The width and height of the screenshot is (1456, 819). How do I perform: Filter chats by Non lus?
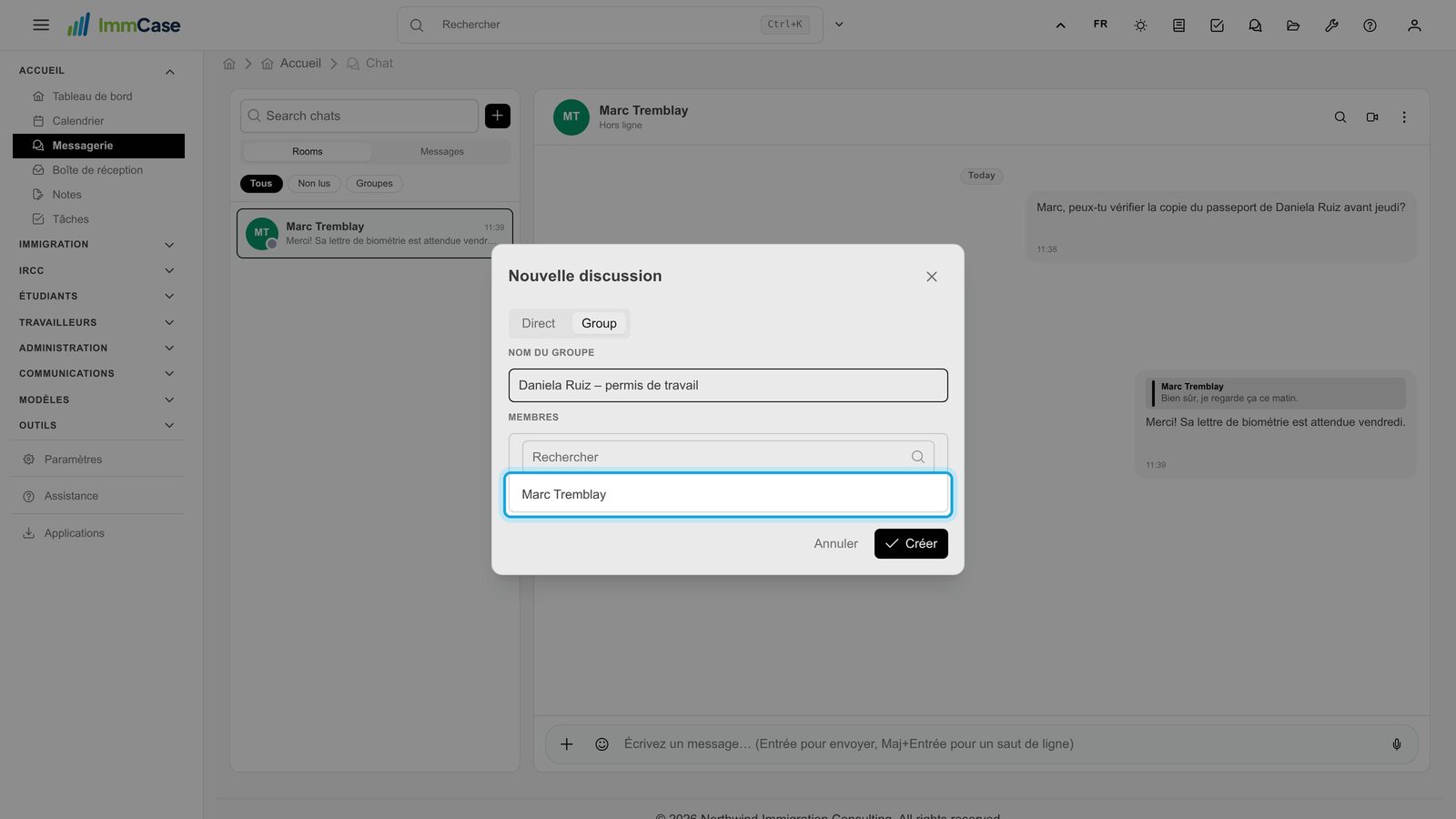point(314,184)
